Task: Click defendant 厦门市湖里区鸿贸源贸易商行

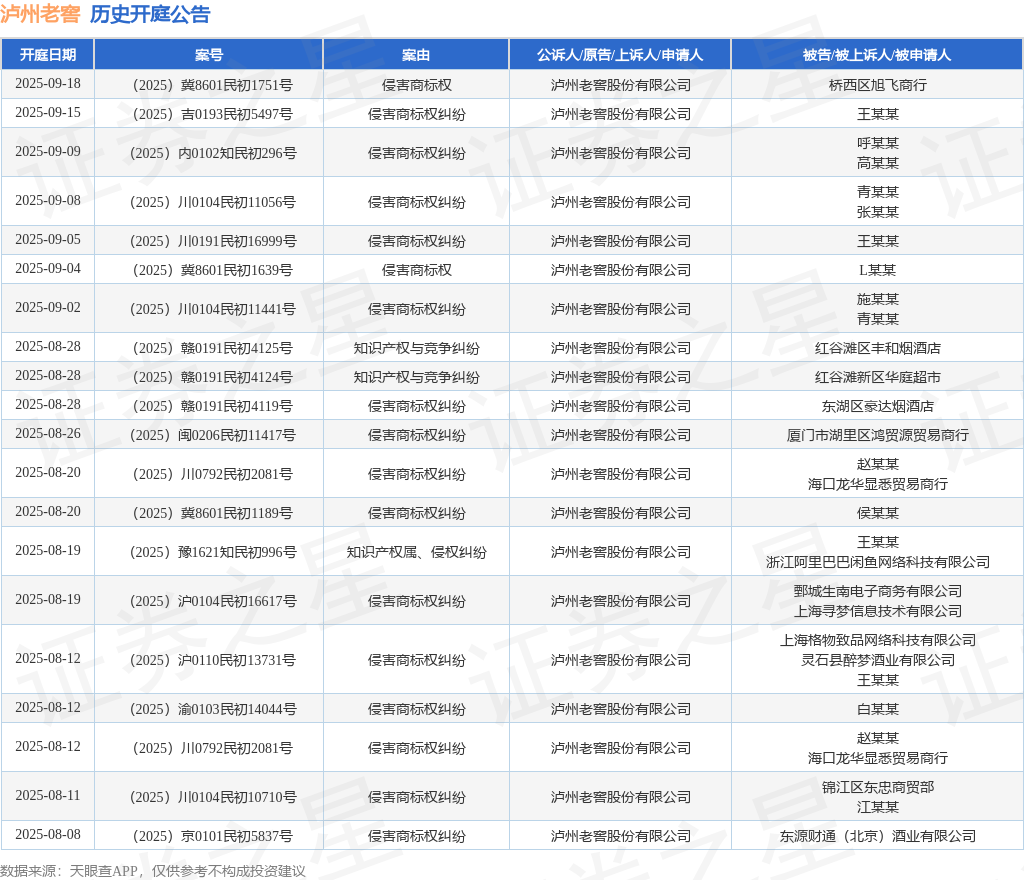Action: pos(877,435)
